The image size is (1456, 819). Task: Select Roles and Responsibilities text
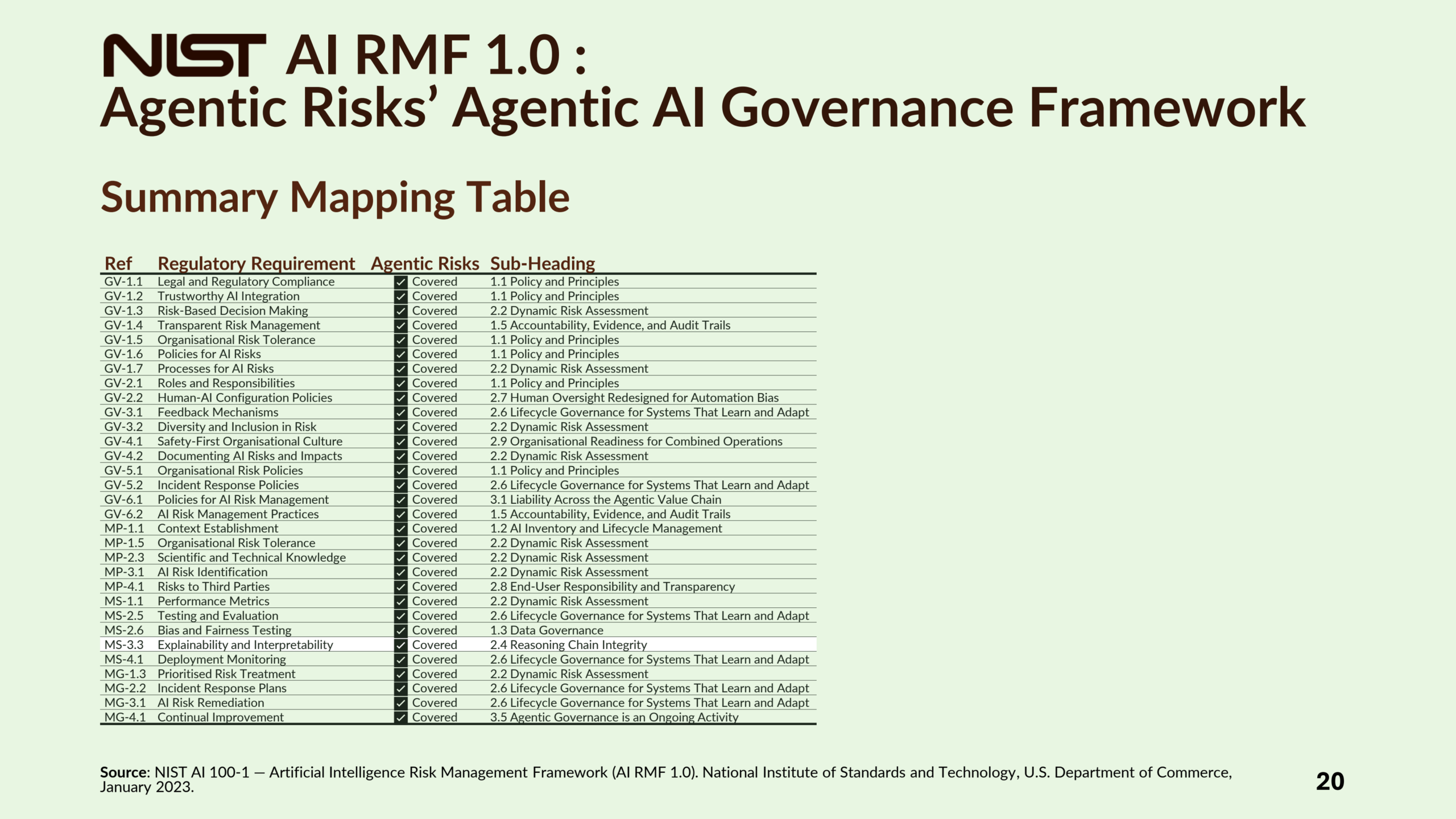(226, 383)
